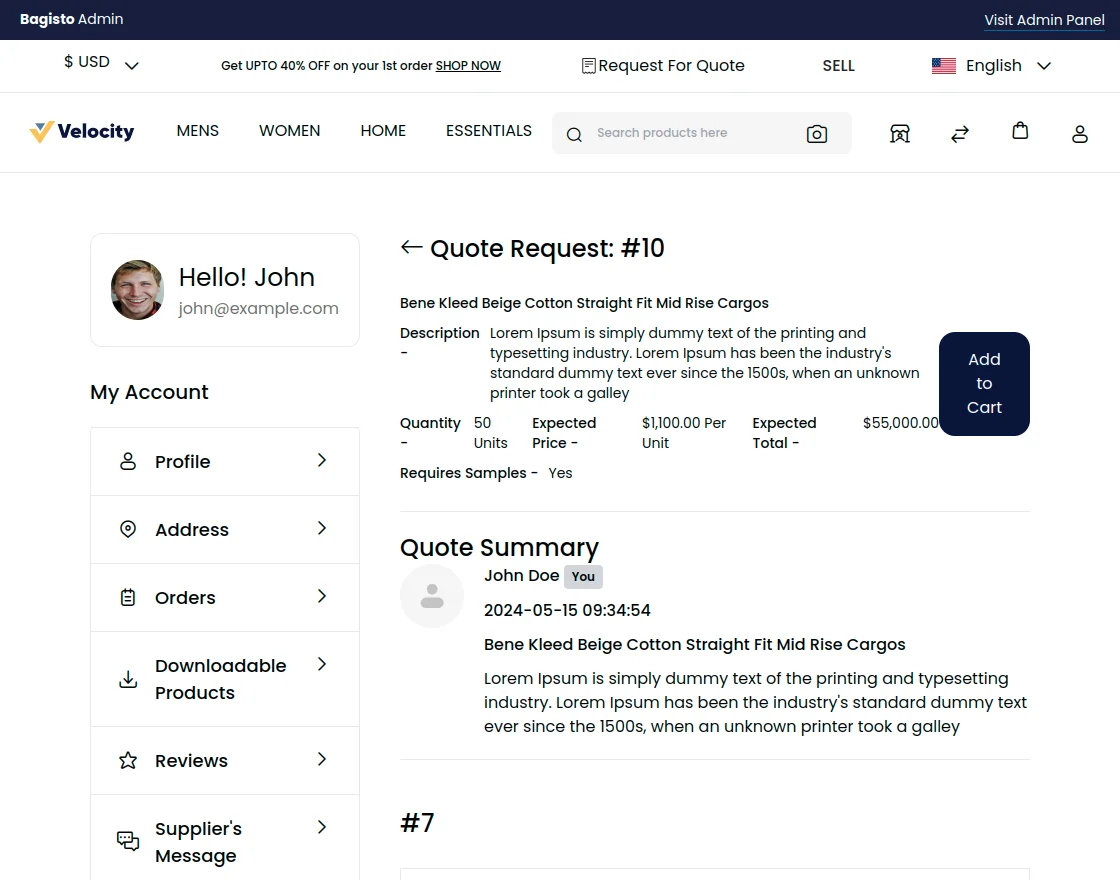This screenshot has height=880, width=1120.
Task: Expand the Profile account section chevron
Action: coord(322,460)
